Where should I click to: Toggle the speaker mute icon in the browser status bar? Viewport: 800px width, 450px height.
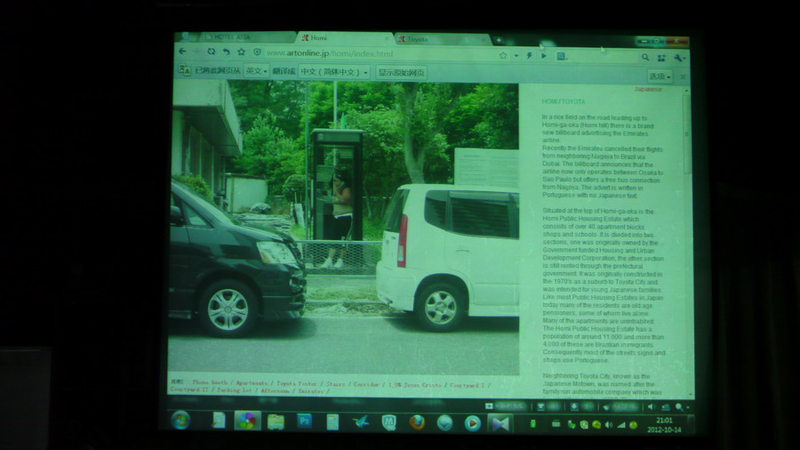pyautogui.click(x=651, y=407)
